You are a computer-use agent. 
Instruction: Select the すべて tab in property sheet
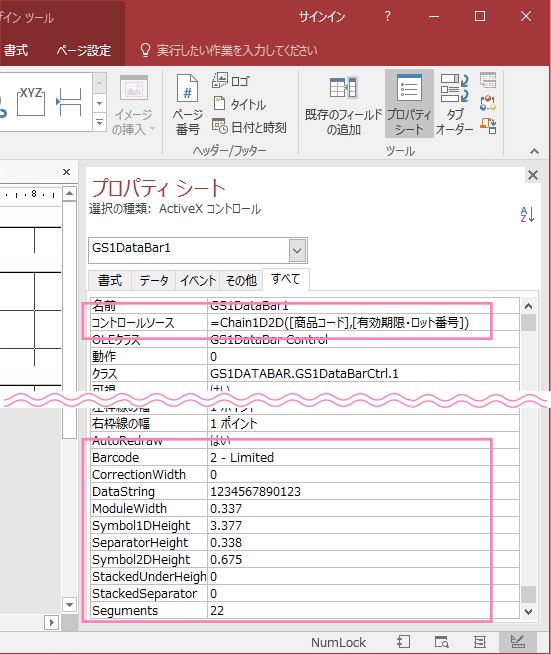coord(286,279)
